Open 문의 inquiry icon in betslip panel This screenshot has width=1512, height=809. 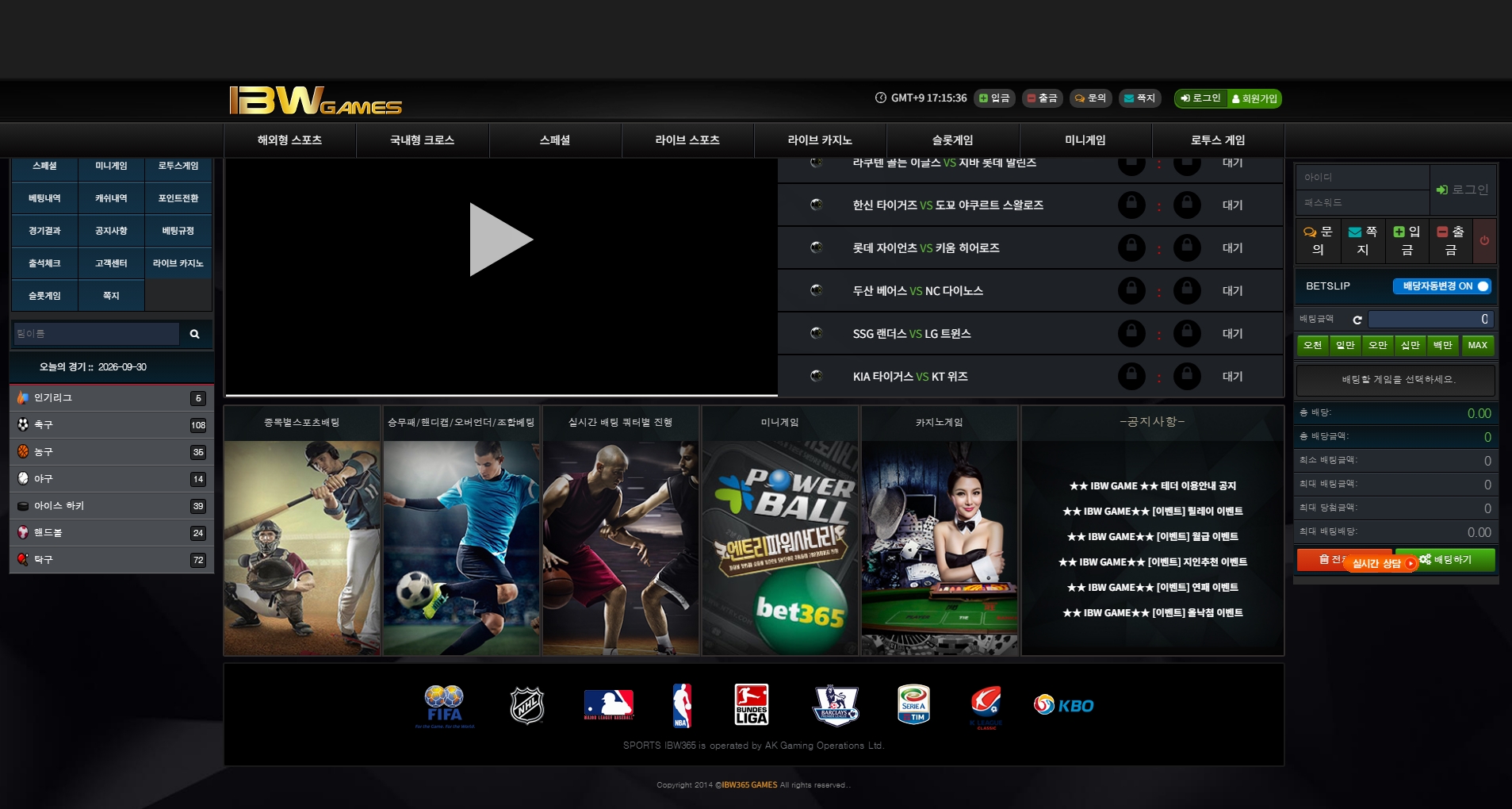point(1319,240)
